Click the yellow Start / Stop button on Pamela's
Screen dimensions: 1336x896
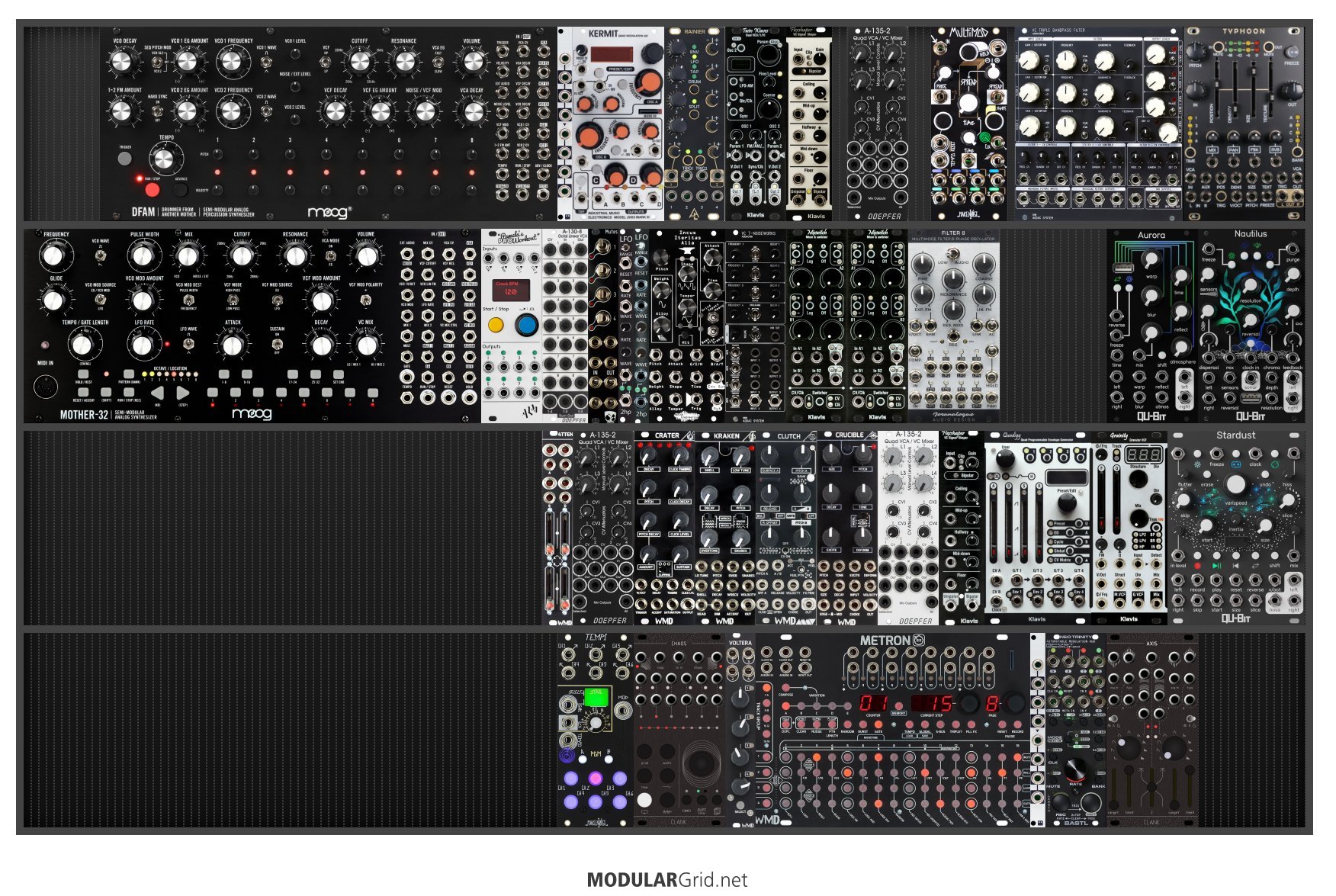(x=496, y=326)
